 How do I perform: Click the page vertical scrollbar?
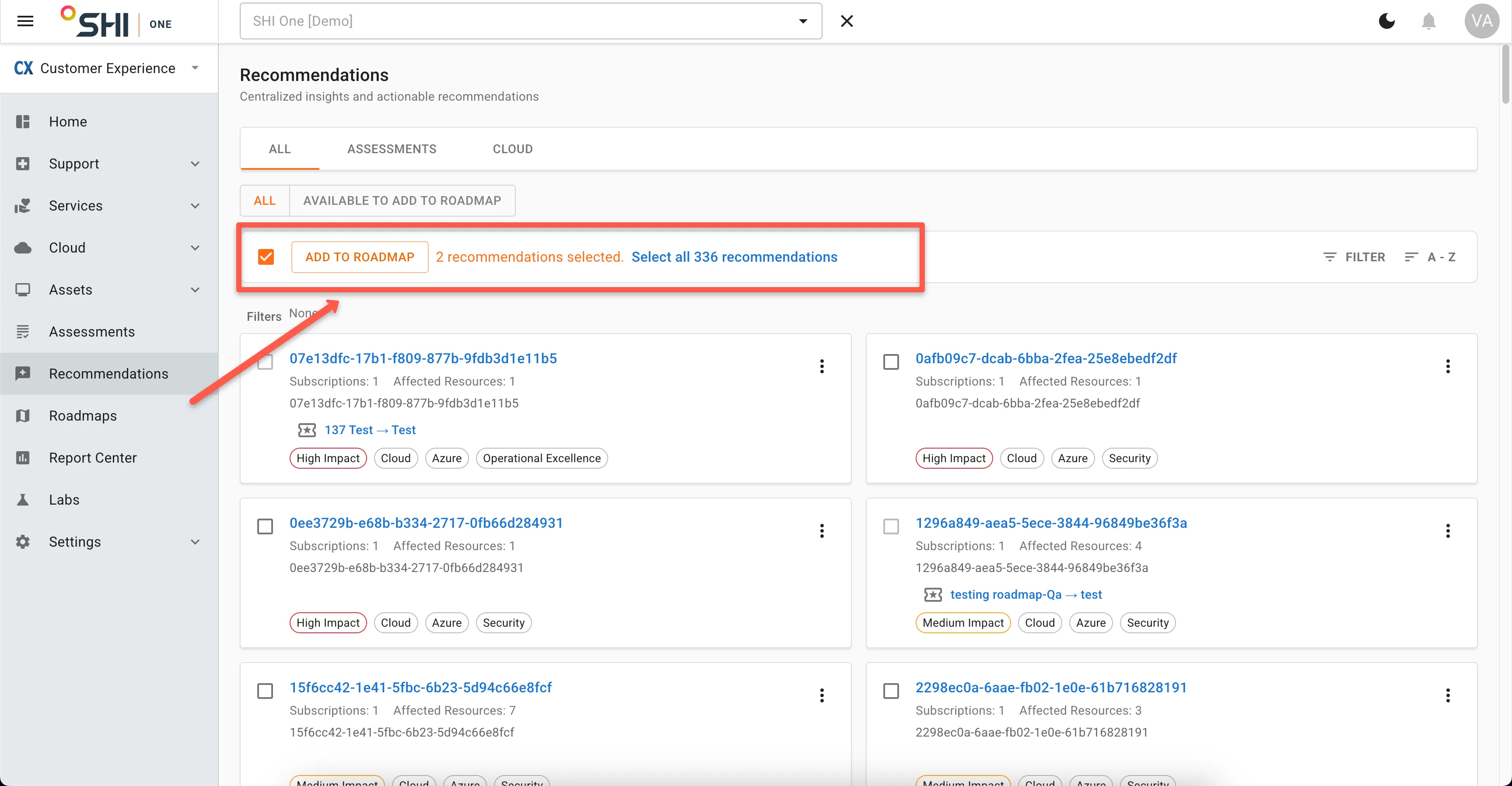(1505, 74)
